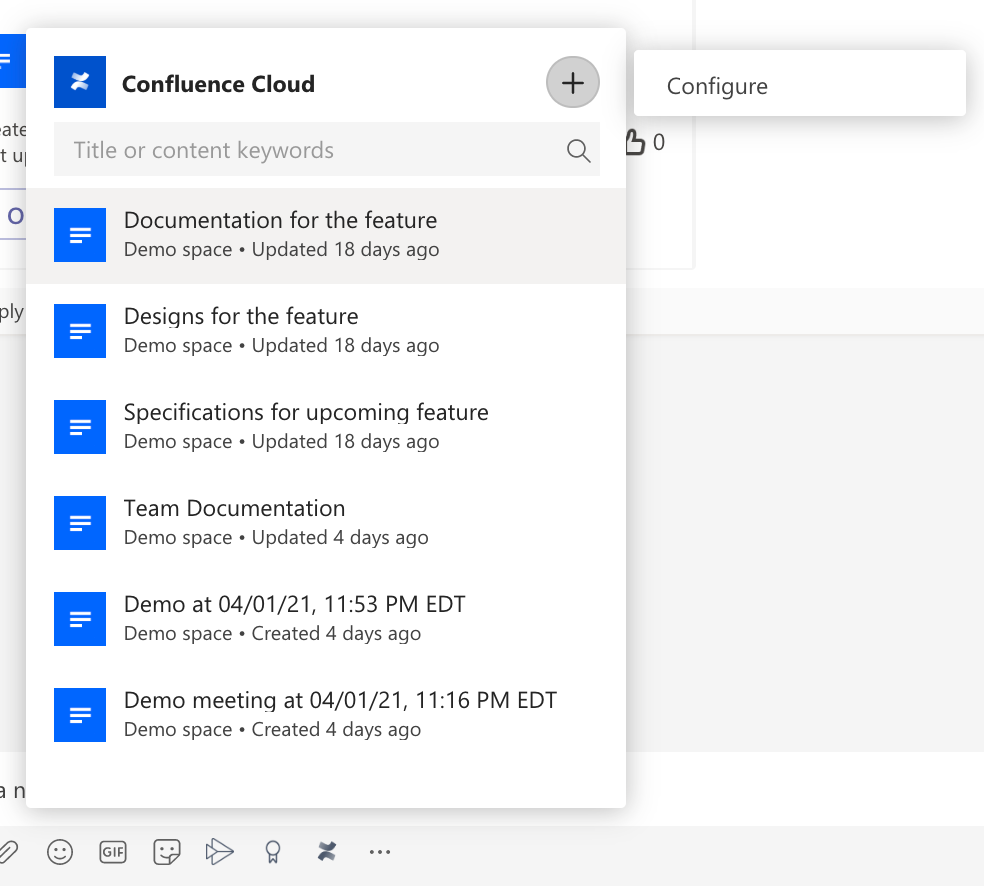Image resolution: width=984 pixels, height=886 pixels.
Task: Click the Stream send-arrow icon in compose toolbar
Action: [219, 852]
